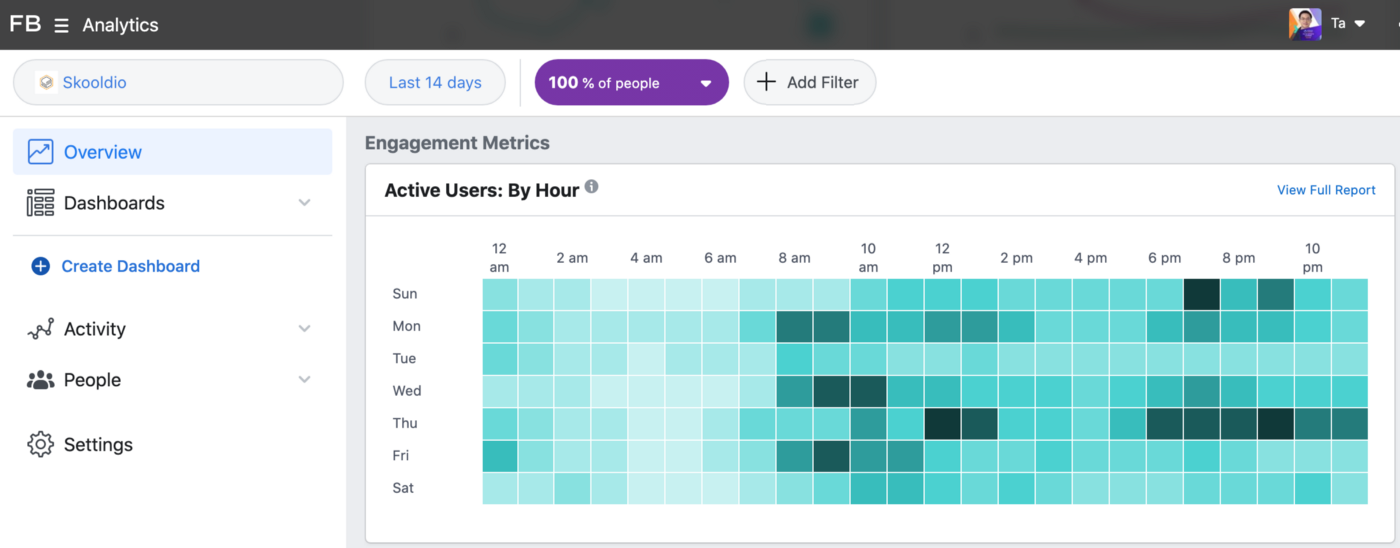Click the Settings gear icon
This screenshot has width=1400, height=548.
[x=41, y=444]
